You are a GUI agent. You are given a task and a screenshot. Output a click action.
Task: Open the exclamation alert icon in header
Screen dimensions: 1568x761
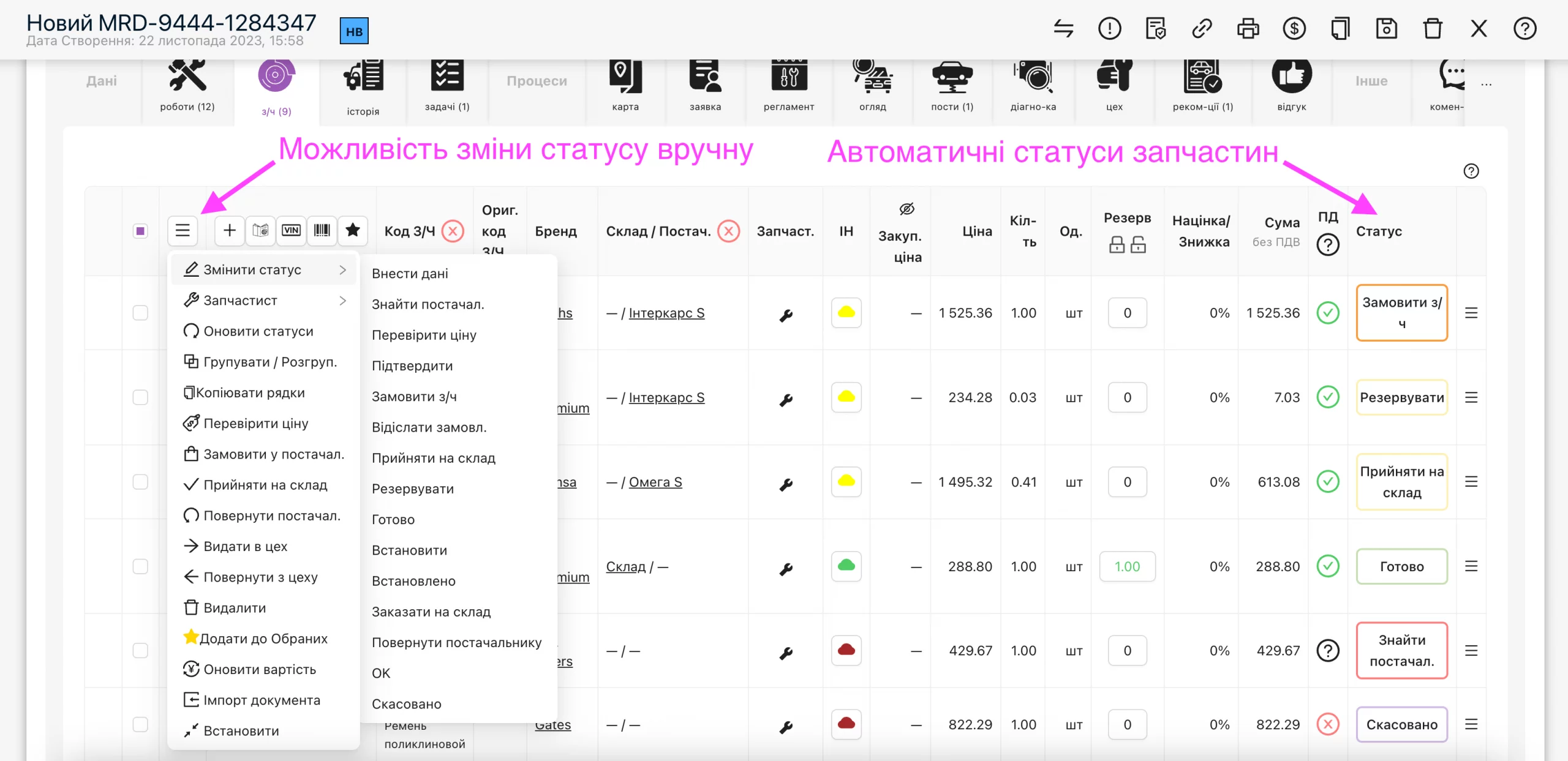(x=1109, y=29)
